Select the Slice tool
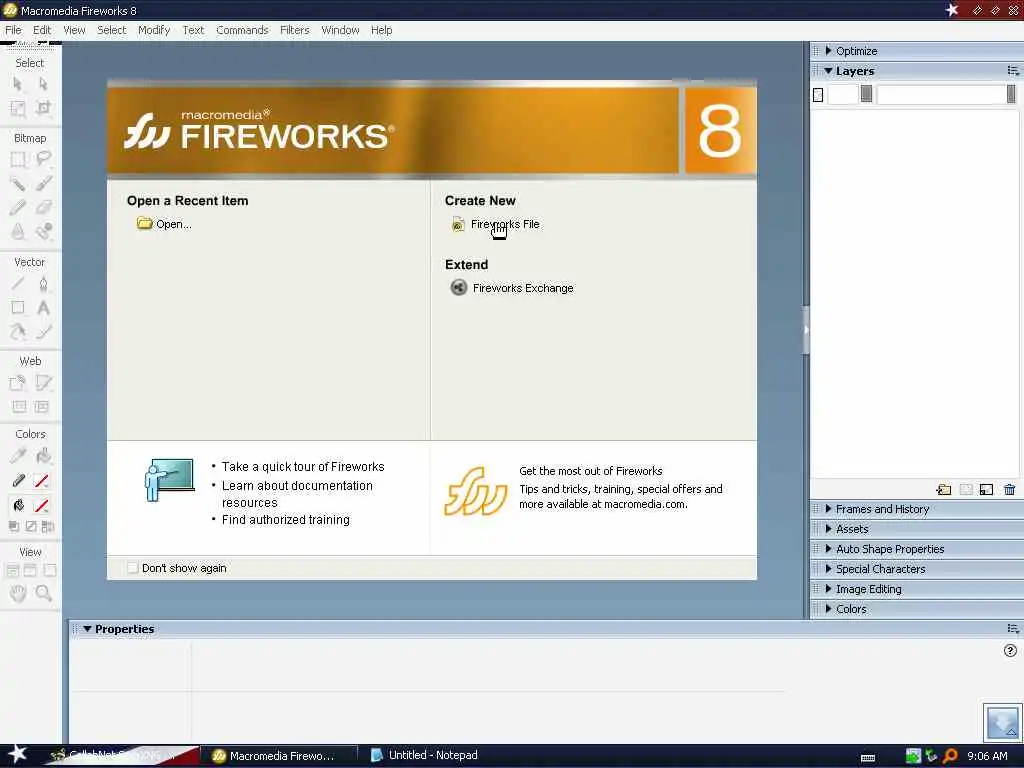The height and width of the screenshot is (768, 1024). (43, 383)
